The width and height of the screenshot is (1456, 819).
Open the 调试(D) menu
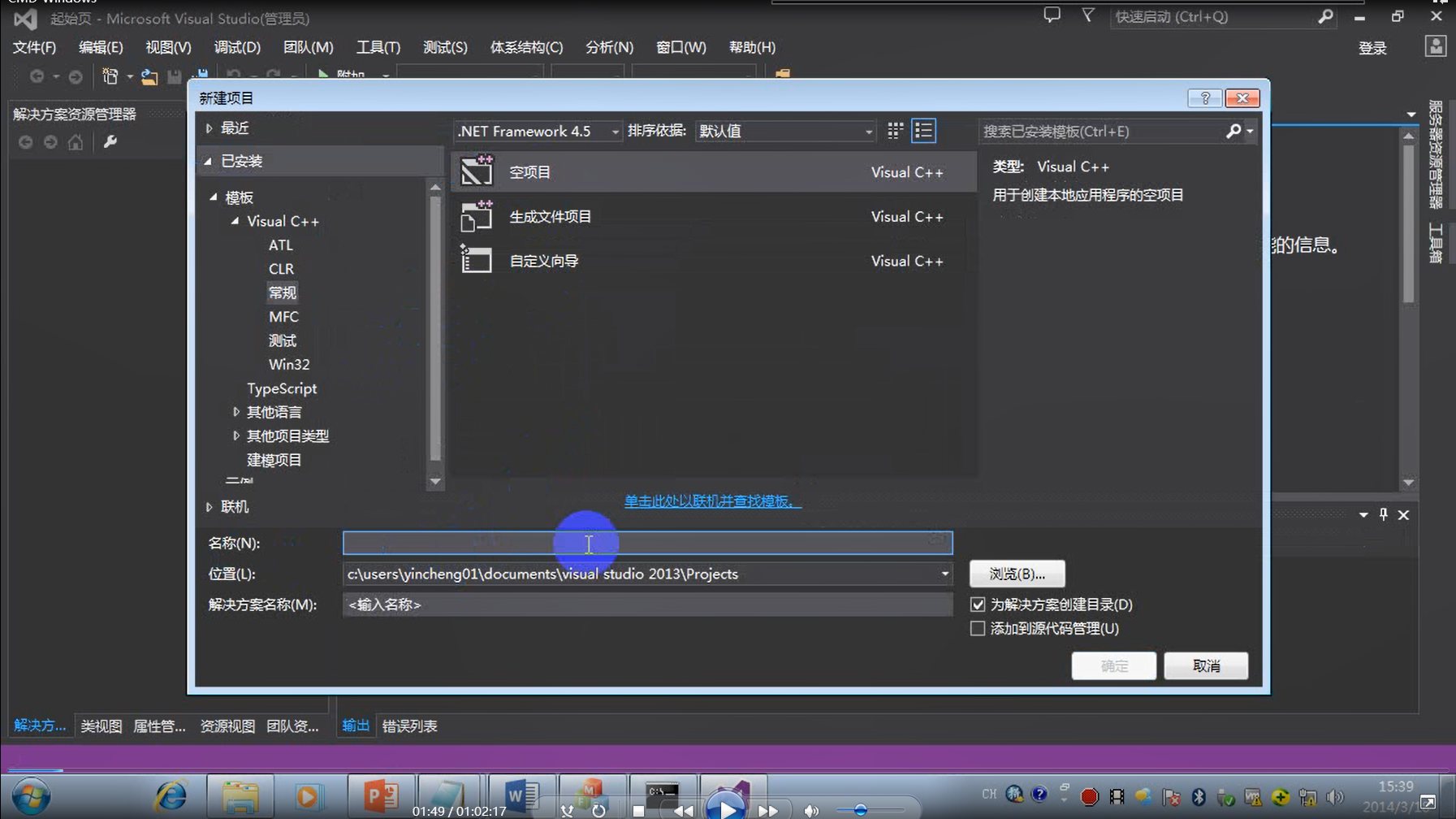pyautogui.click(x=237, y=47)
